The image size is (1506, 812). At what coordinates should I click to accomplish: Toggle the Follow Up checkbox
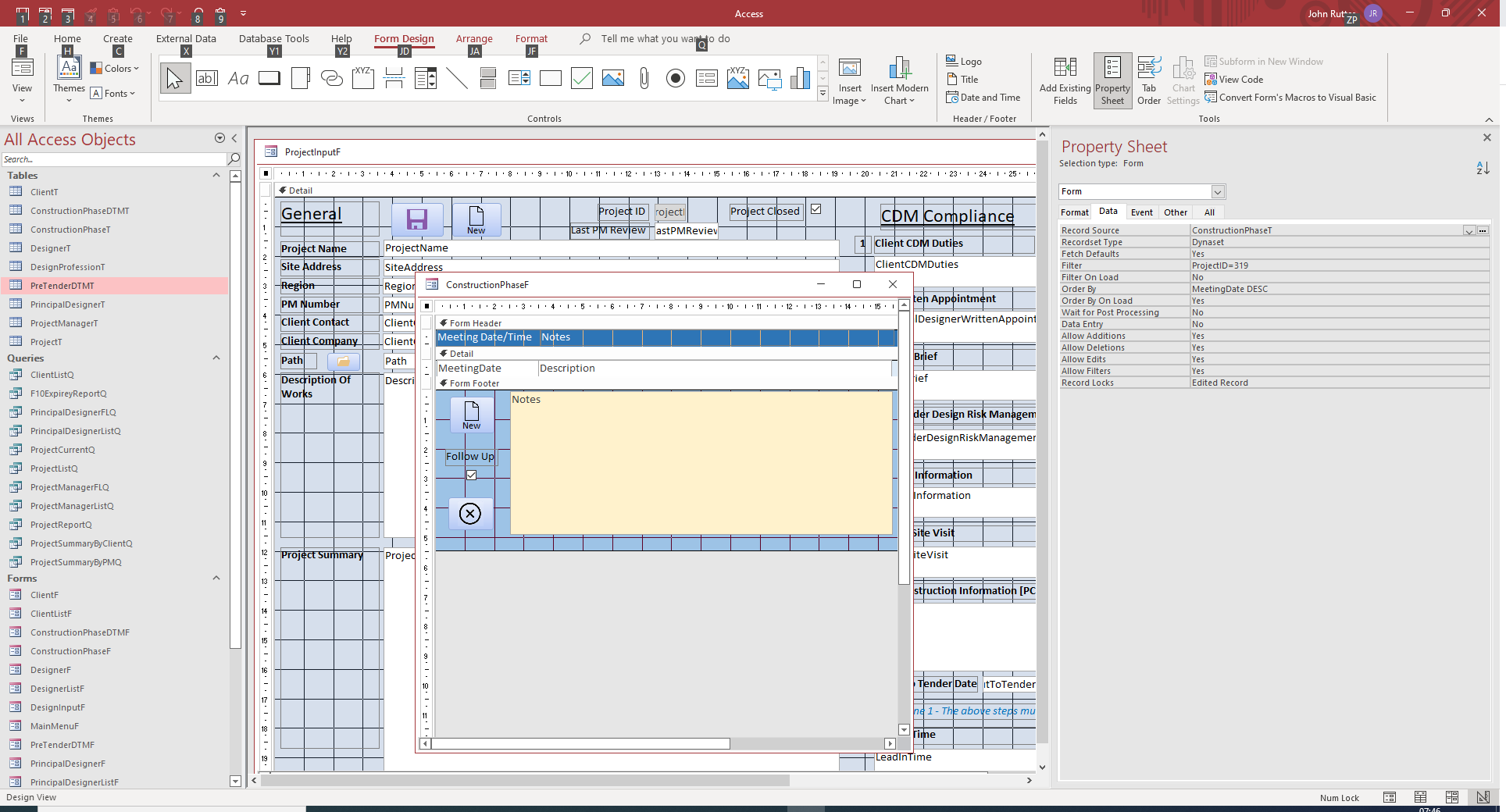pyautogui.click(x=471, y=475)
